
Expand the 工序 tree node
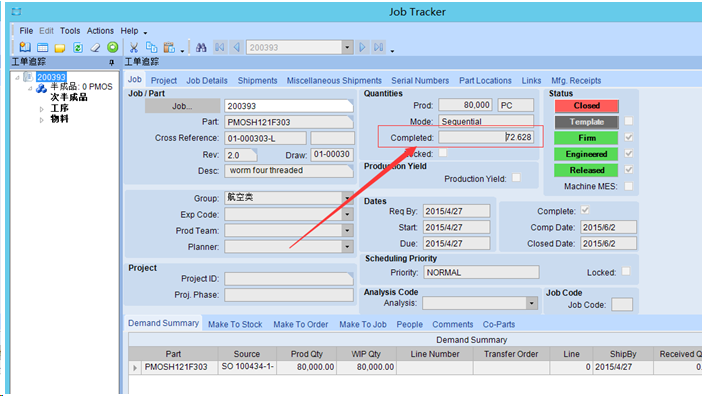pos(42,109)
